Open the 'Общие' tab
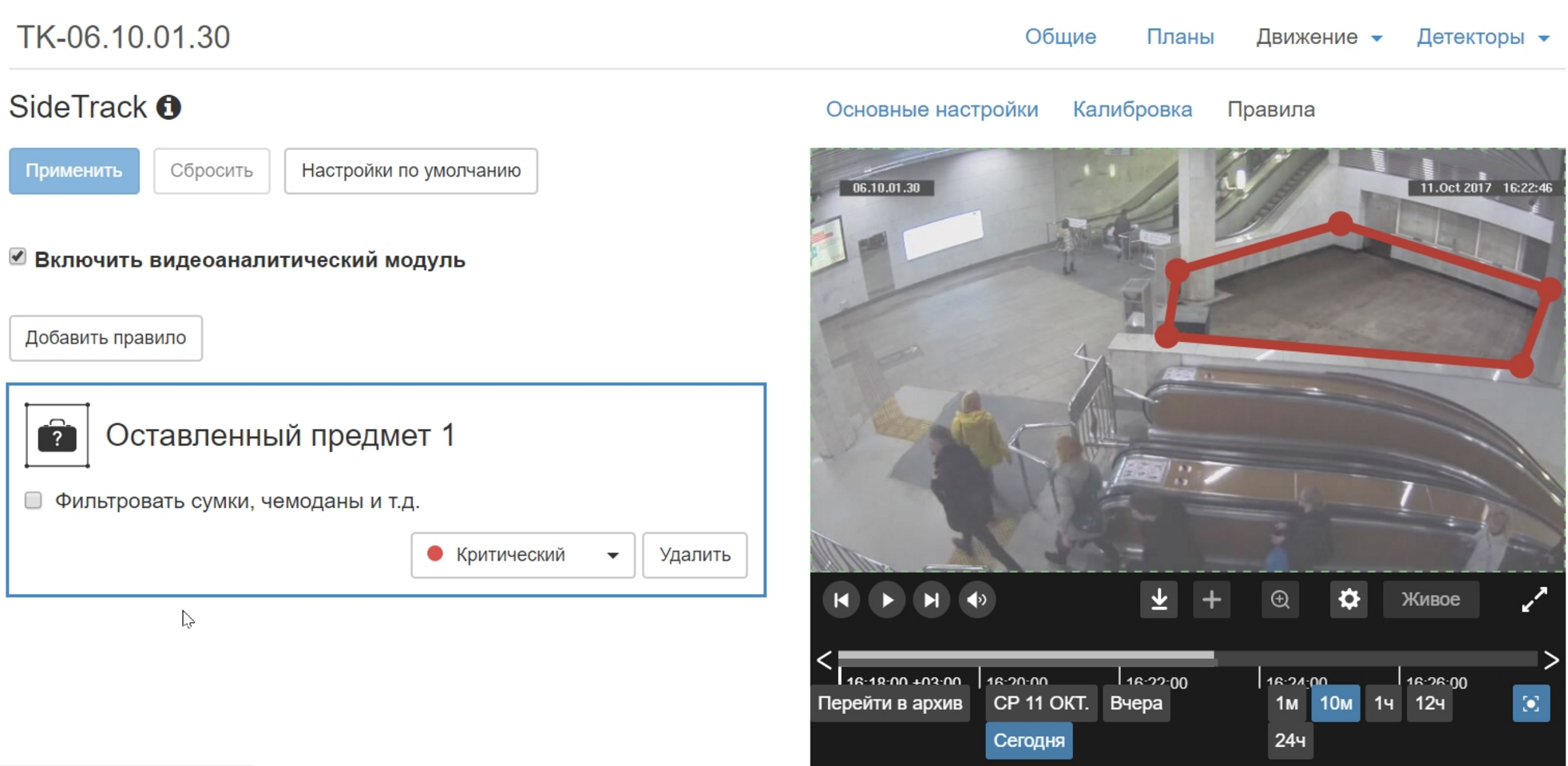Screen dimensions: 1568x766 click(x=1060, y=37)
